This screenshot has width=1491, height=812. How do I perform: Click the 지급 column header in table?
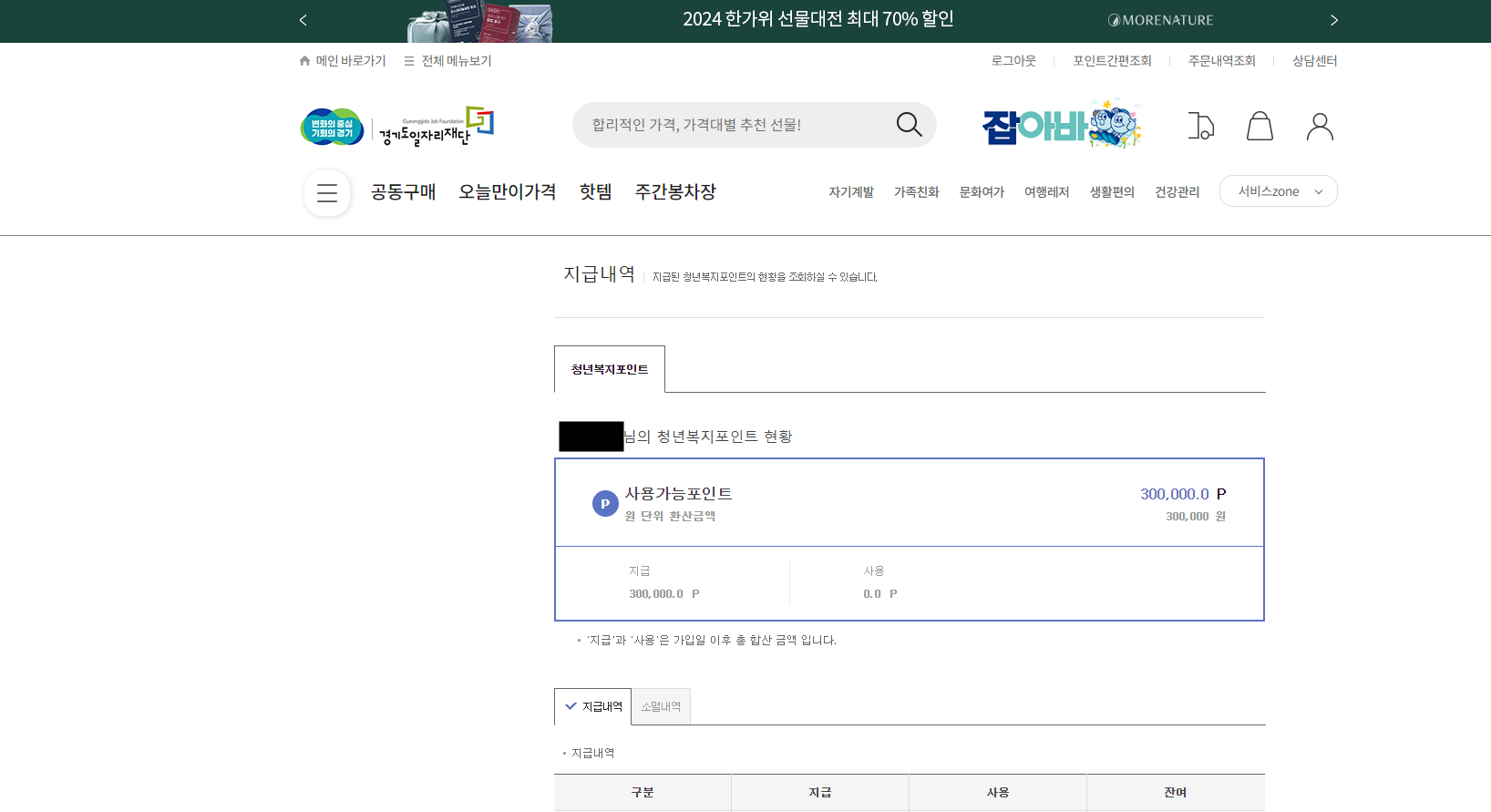(x=820, y=792)
